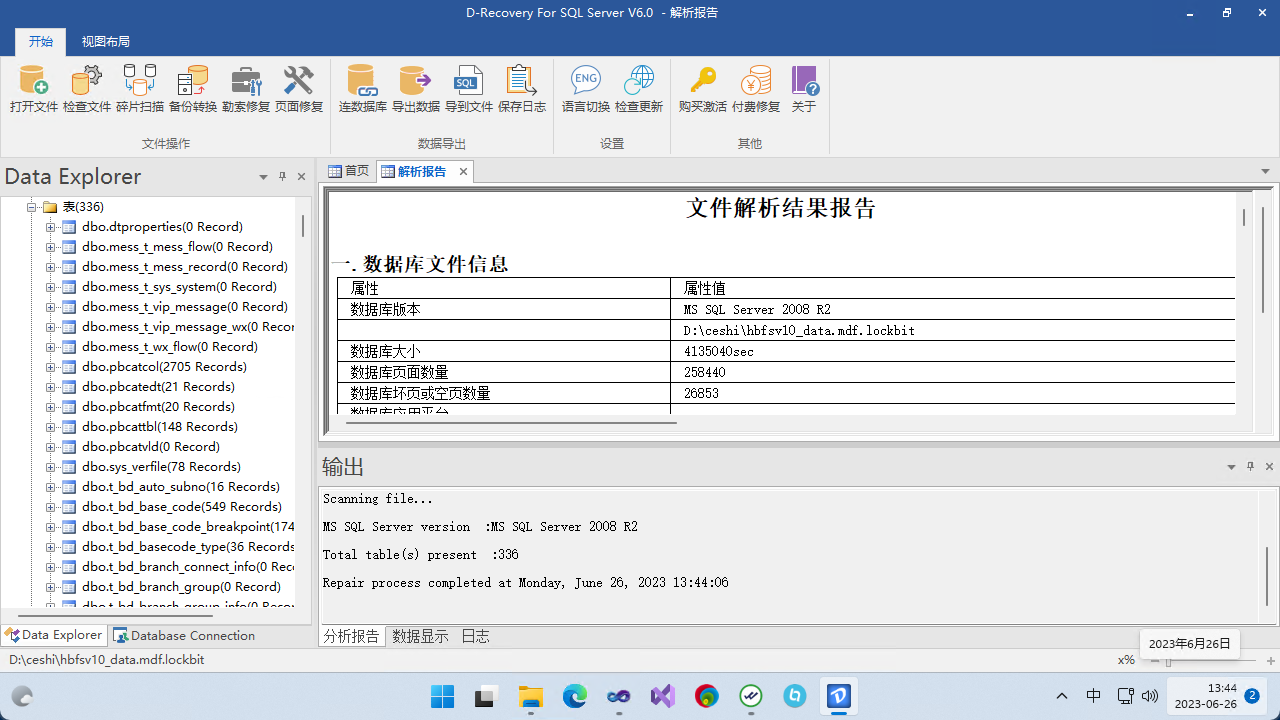Close the Data Explorer panel
Image resolution: width=1280 pixels, height=720 pixels.
click(302, 177)
